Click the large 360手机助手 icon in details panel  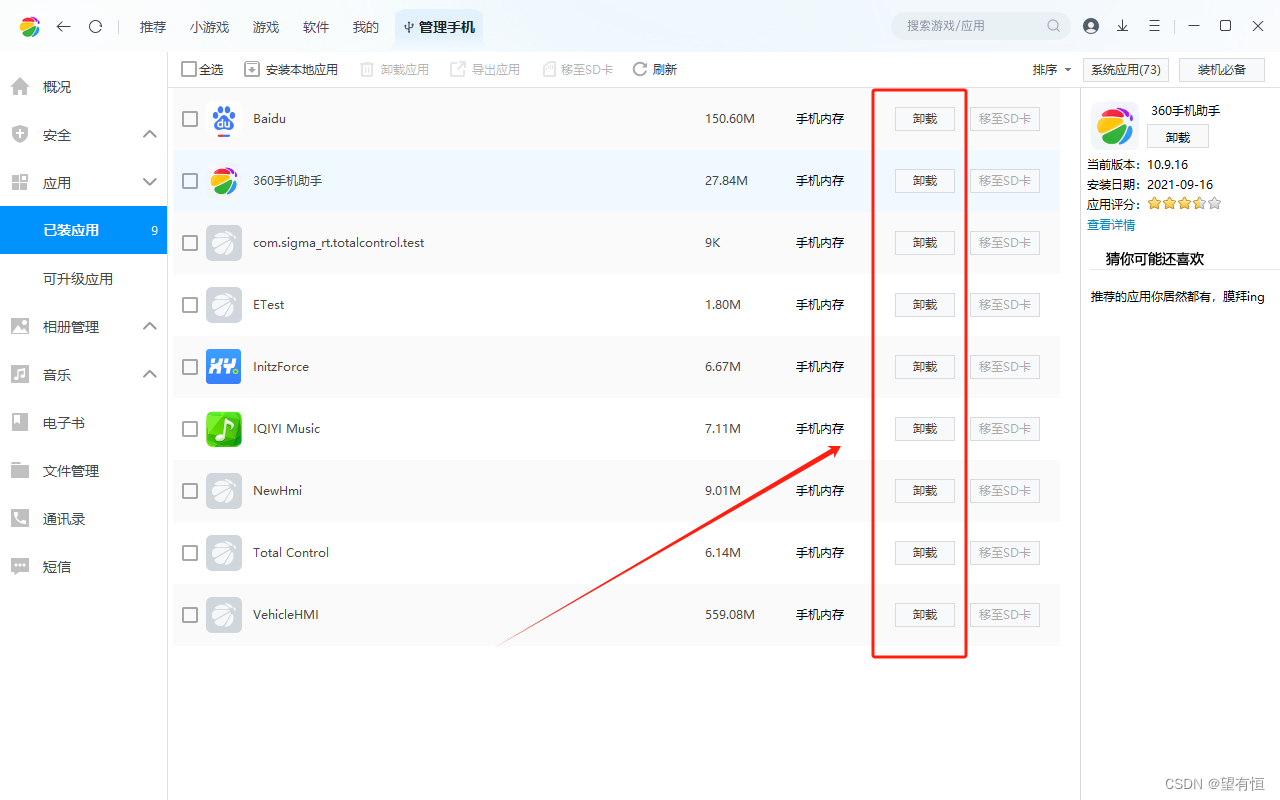click(x=1115, y=126)
